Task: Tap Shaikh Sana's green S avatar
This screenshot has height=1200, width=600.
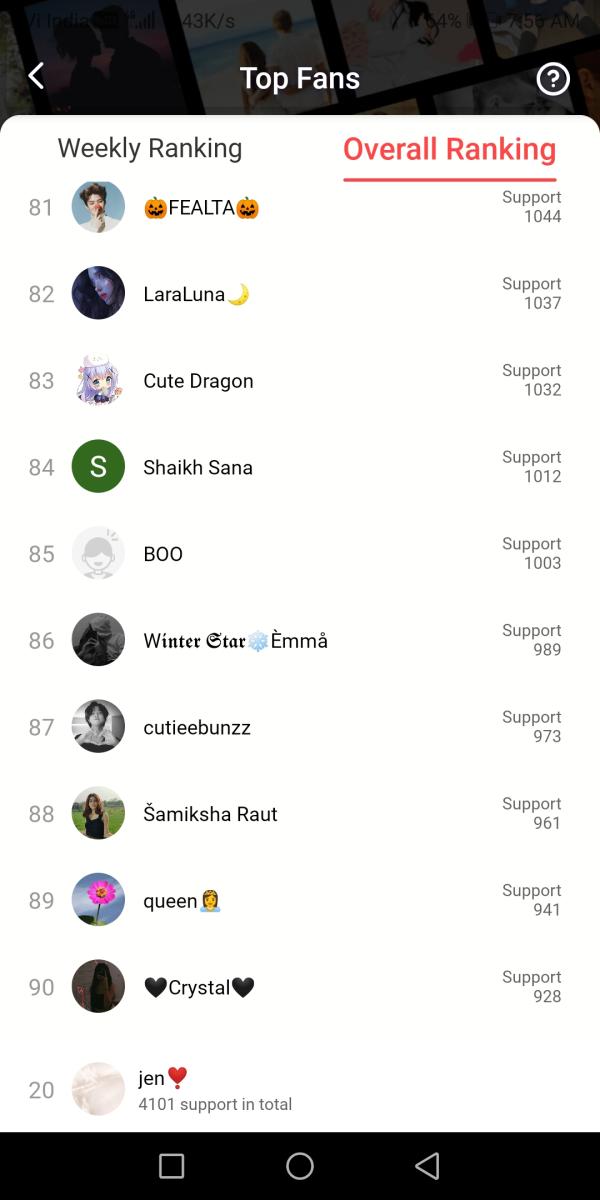Action: [98, 466]
